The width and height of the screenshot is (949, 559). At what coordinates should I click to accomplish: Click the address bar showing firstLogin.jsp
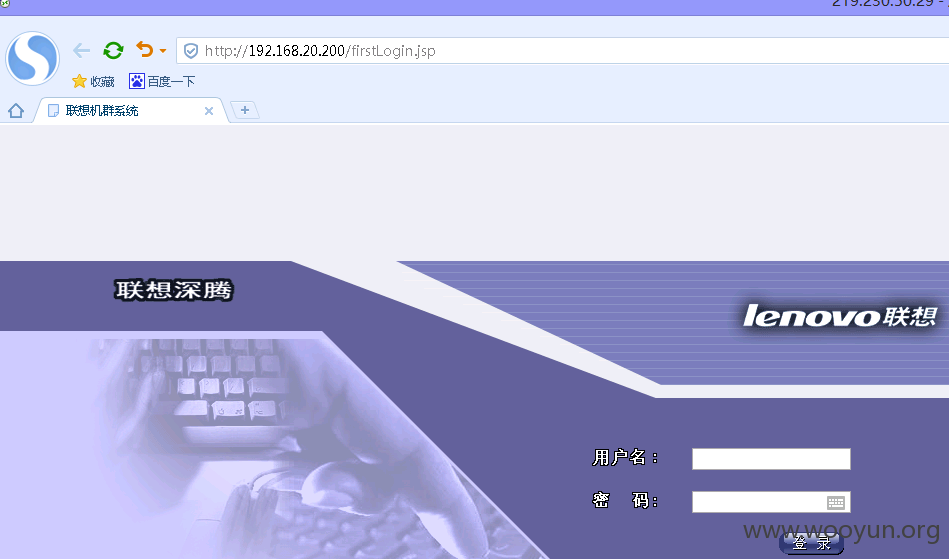563,51
